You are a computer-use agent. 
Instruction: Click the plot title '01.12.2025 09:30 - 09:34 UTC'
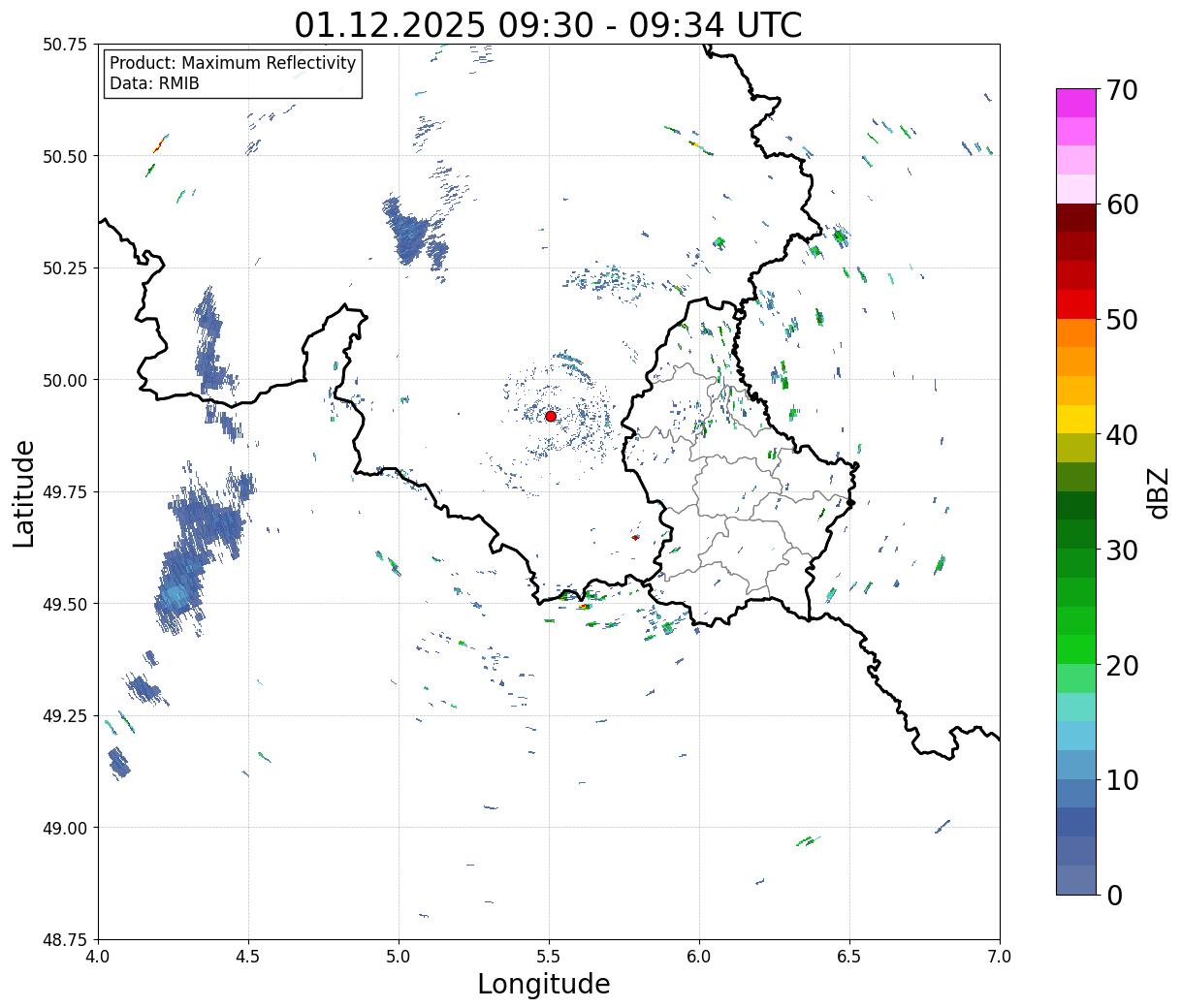point(548,24)
